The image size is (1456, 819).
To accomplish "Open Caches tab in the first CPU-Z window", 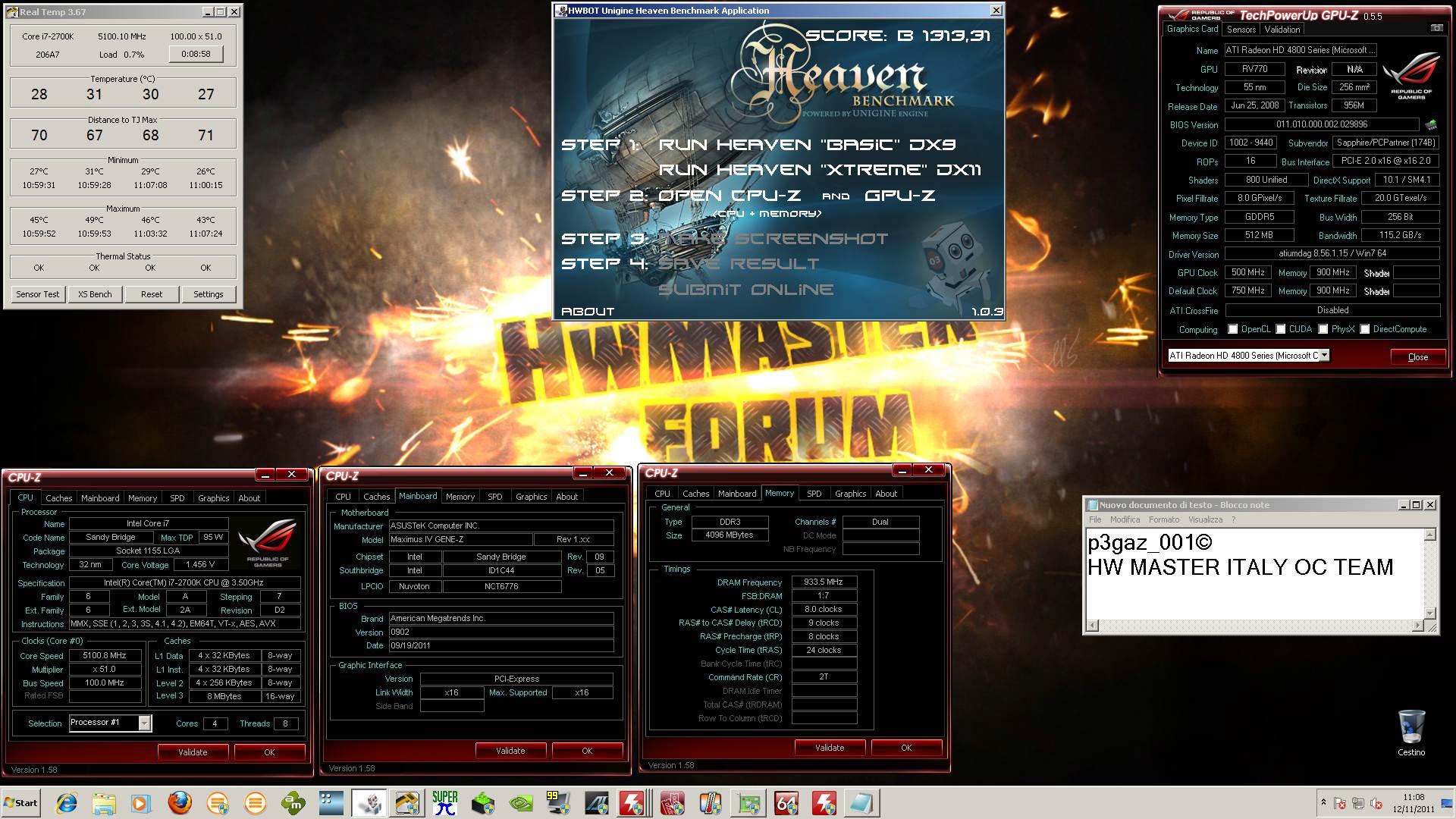I will tap(59, 498).
